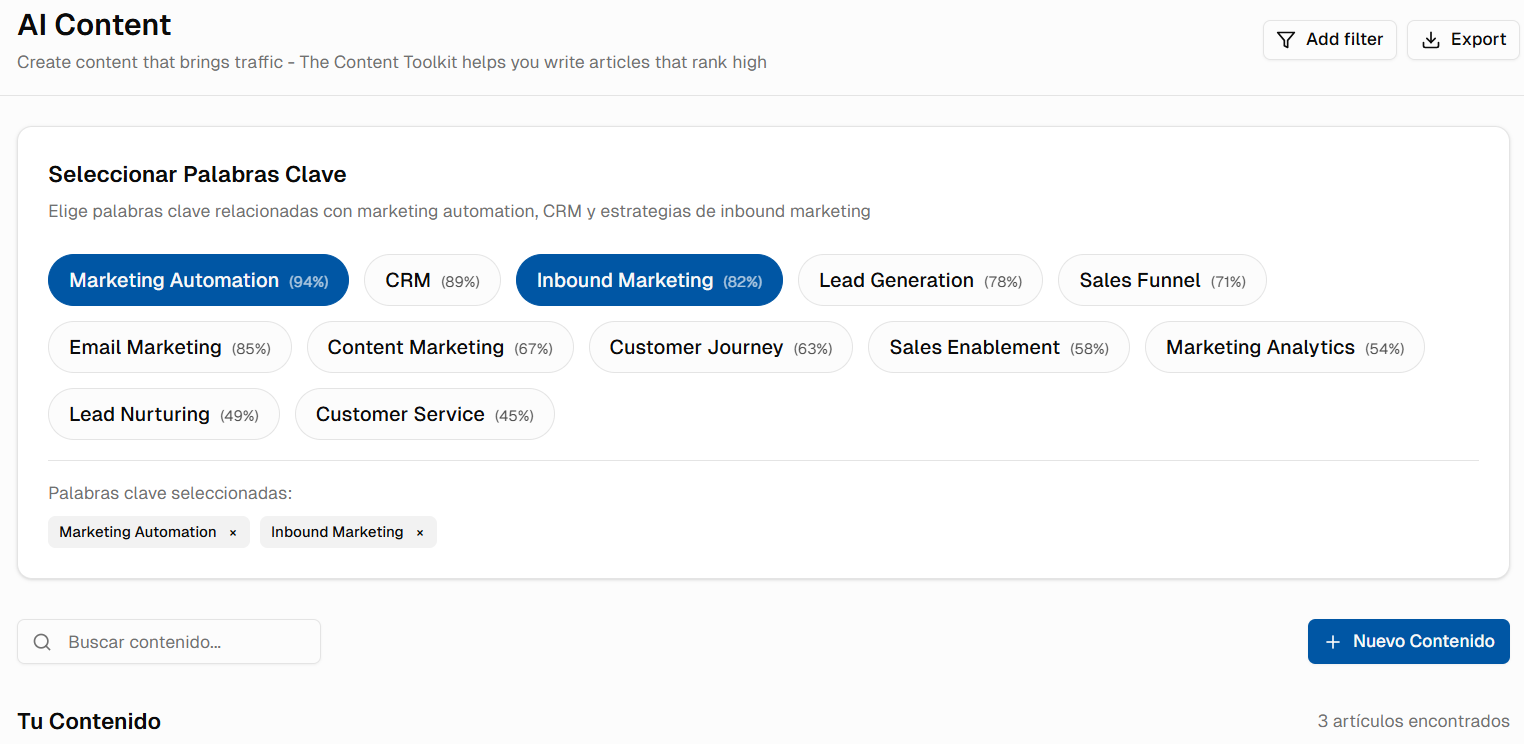
Task: Deselect the Marketing Automation keyword chip
Action: pyautogui.click(x=198, y=281)
